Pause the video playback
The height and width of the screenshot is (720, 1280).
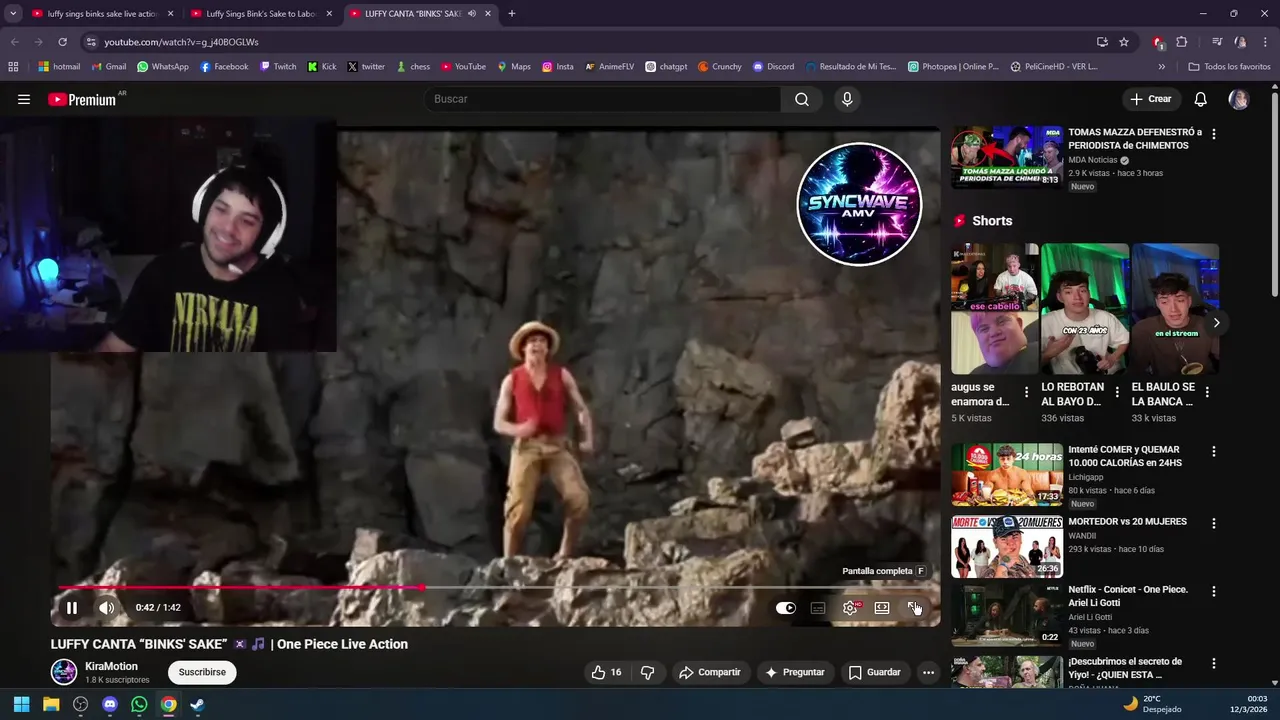click(72, 607)
